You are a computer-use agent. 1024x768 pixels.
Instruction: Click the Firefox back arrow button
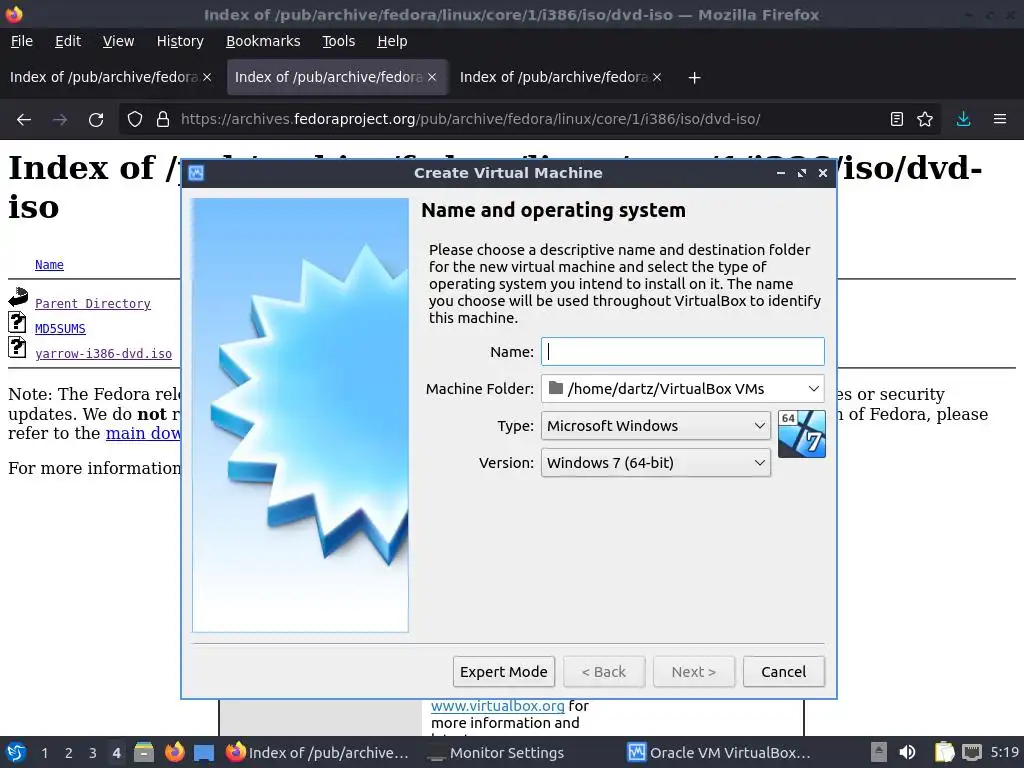tap(24, 120)
